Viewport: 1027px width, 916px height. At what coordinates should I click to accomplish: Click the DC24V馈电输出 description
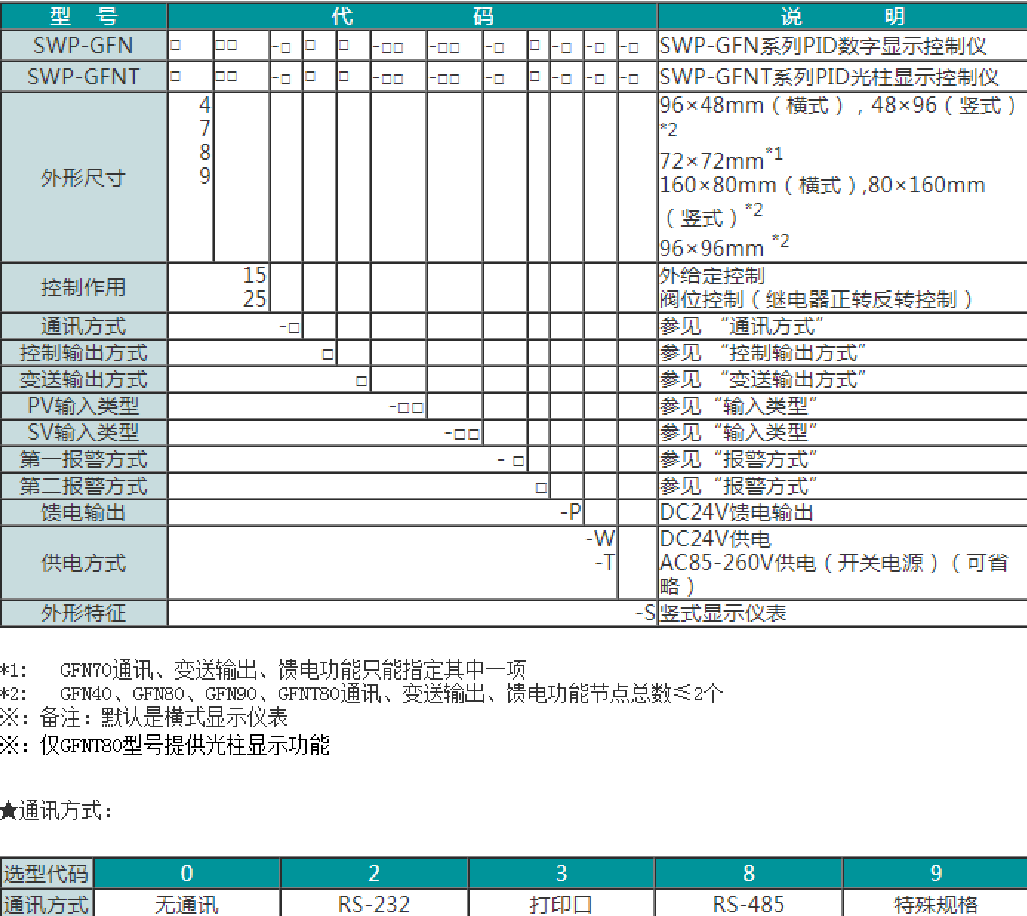coord(736,512)
